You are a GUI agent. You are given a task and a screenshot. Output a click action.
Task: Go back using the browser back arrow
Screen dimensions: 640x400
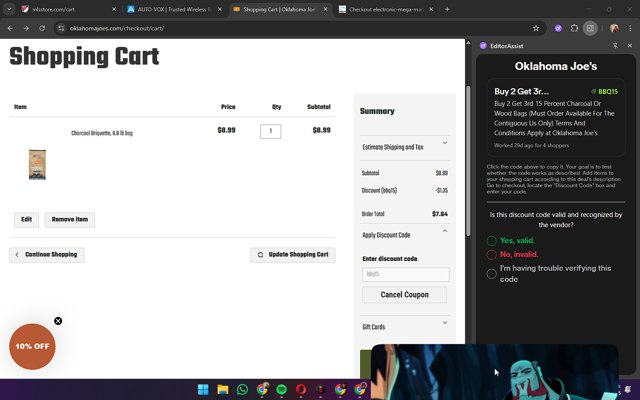tap(10, 28)
